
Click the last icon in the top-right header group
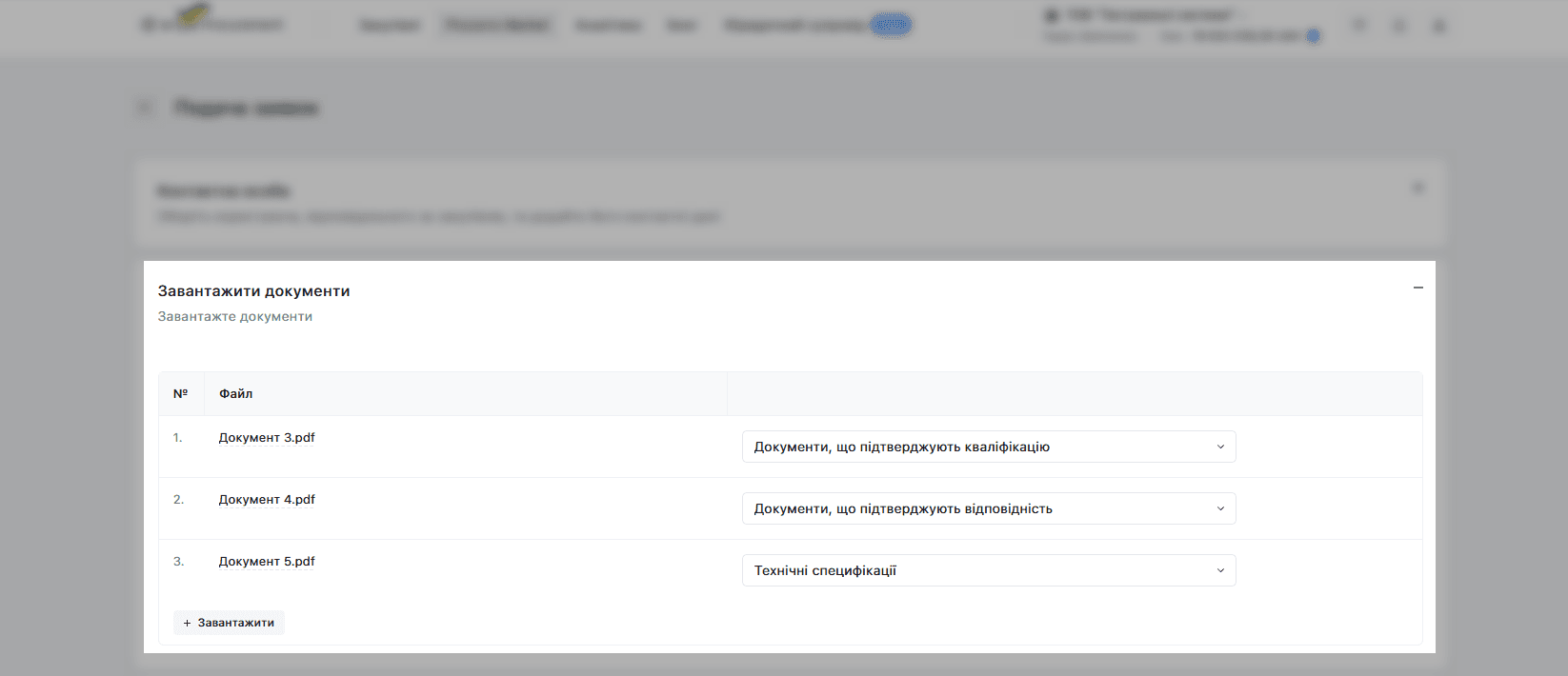pyautogui.click(x=1438, y=26)
